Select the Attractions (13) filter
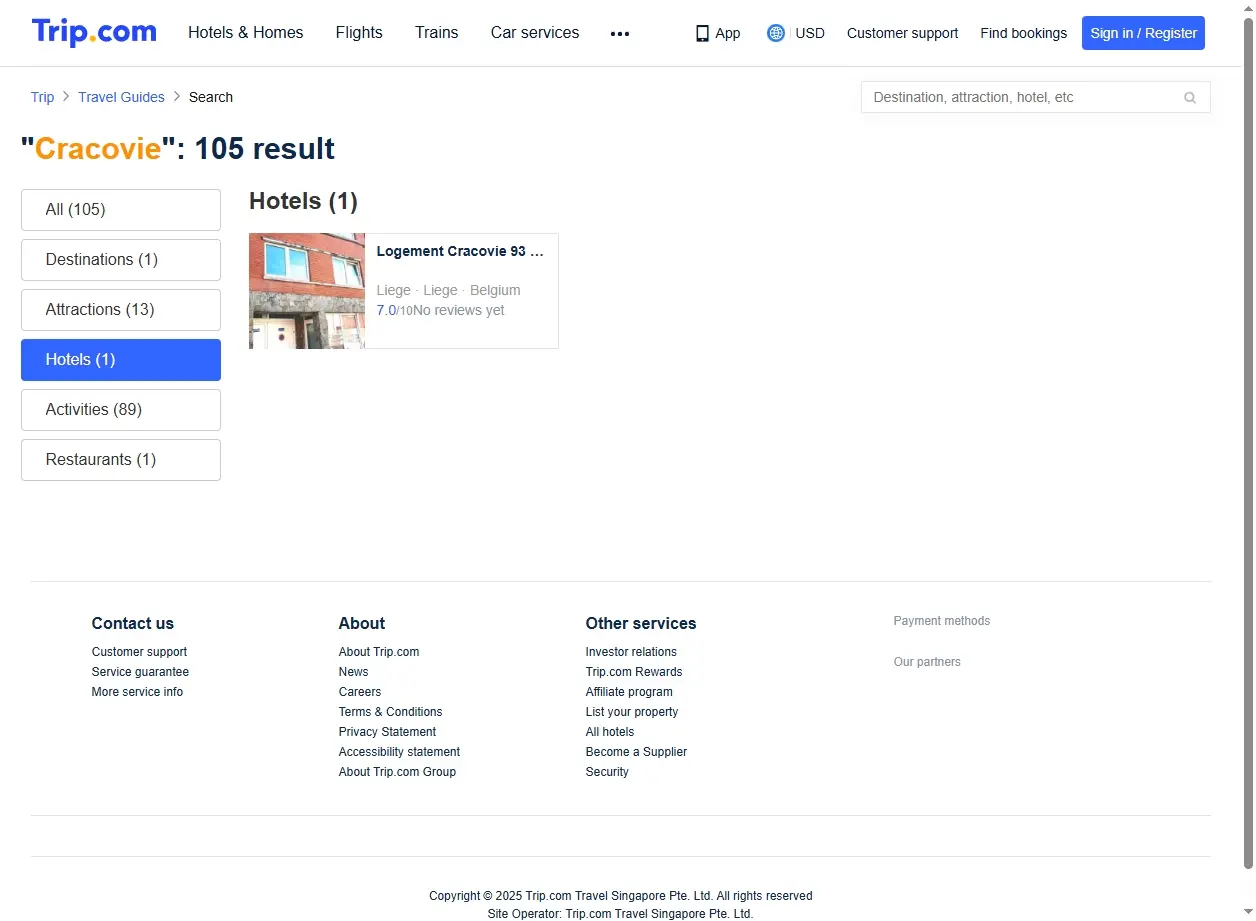This screenshot has width=1256, height=921. (121, 310)
